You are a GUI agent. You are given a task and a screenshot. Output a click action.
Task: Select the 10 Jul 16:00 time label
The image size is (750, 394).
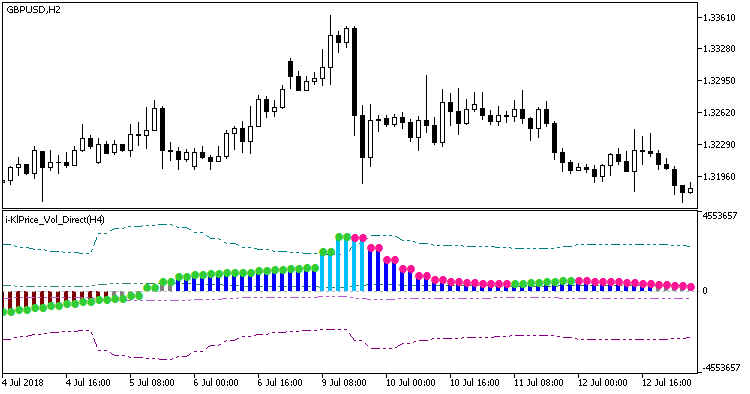pyautogui.click(x=474, y=383)
